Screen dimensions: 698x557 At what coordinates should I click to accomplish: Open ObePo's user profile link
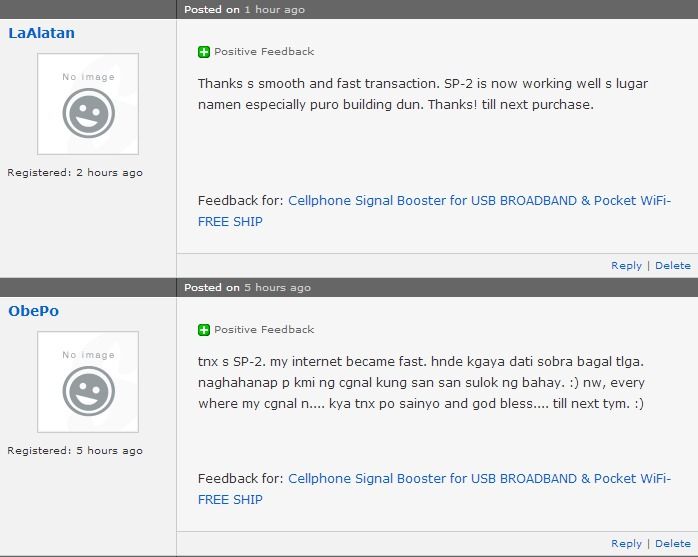click(x=33, y=311)
